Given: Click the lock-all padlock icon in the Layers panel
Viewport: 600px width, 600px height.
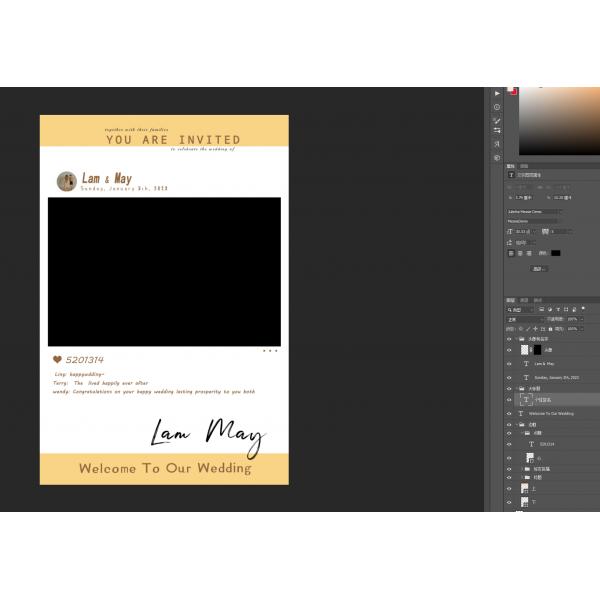Looking at the screenshot, I should click(550, 328).
